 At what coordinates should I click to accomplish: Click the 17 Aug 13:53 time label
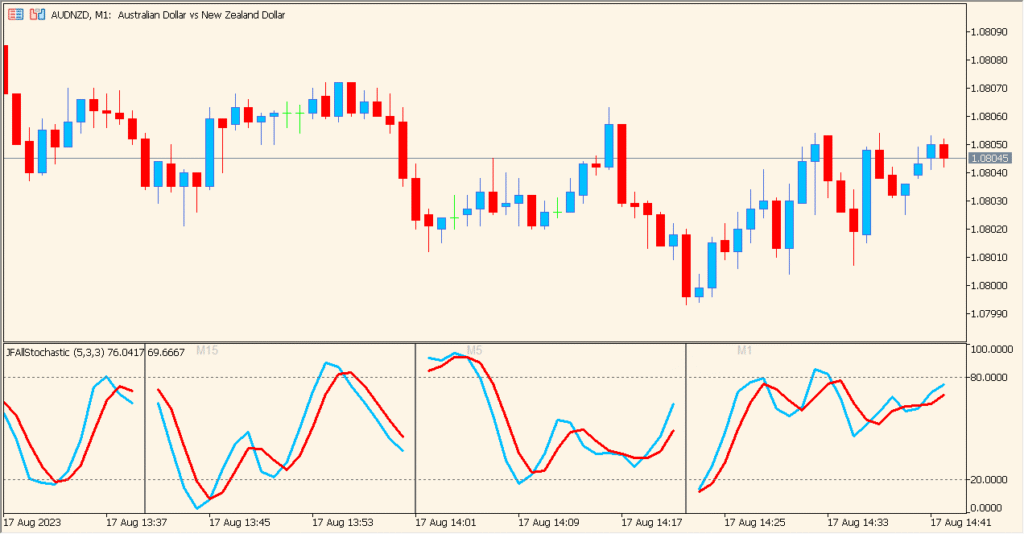tap(343, 522)
